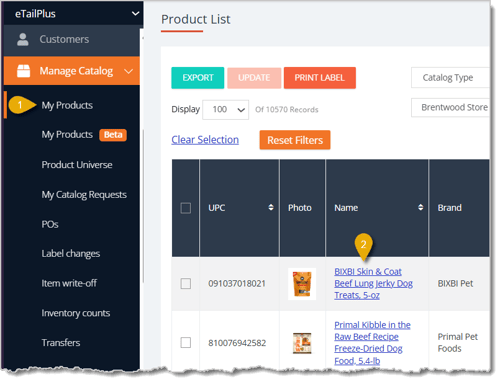Check the row for UPC 091037018021

pos(186,284)
